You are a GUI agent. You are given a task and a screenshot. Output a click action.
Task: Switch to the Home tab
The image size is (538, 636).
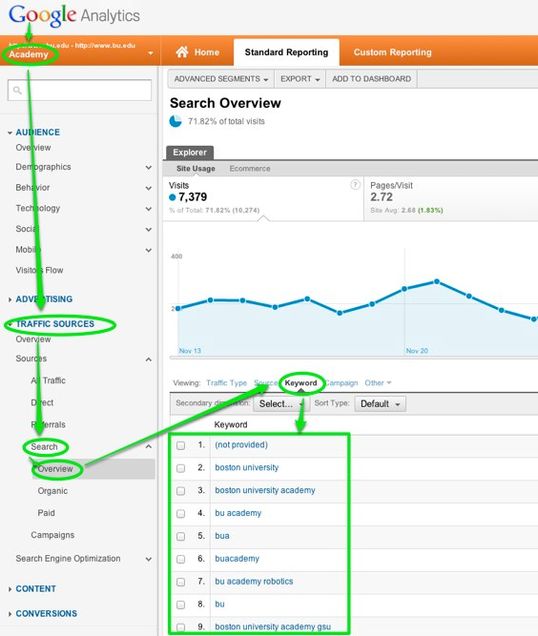pyautogui.click(x=198, y=52)
